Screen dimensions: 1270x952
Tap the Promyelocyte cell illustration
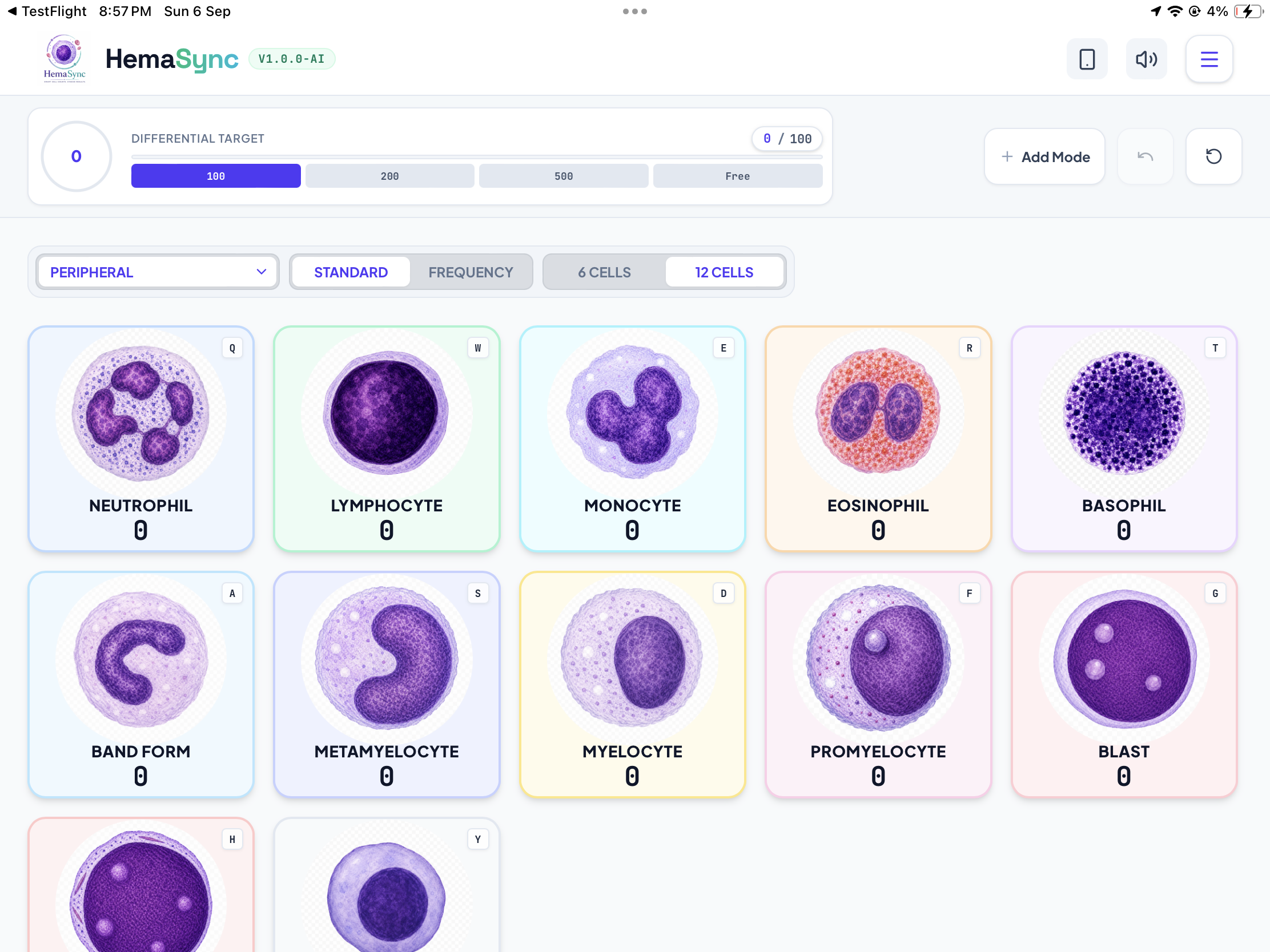click(878, 659)
